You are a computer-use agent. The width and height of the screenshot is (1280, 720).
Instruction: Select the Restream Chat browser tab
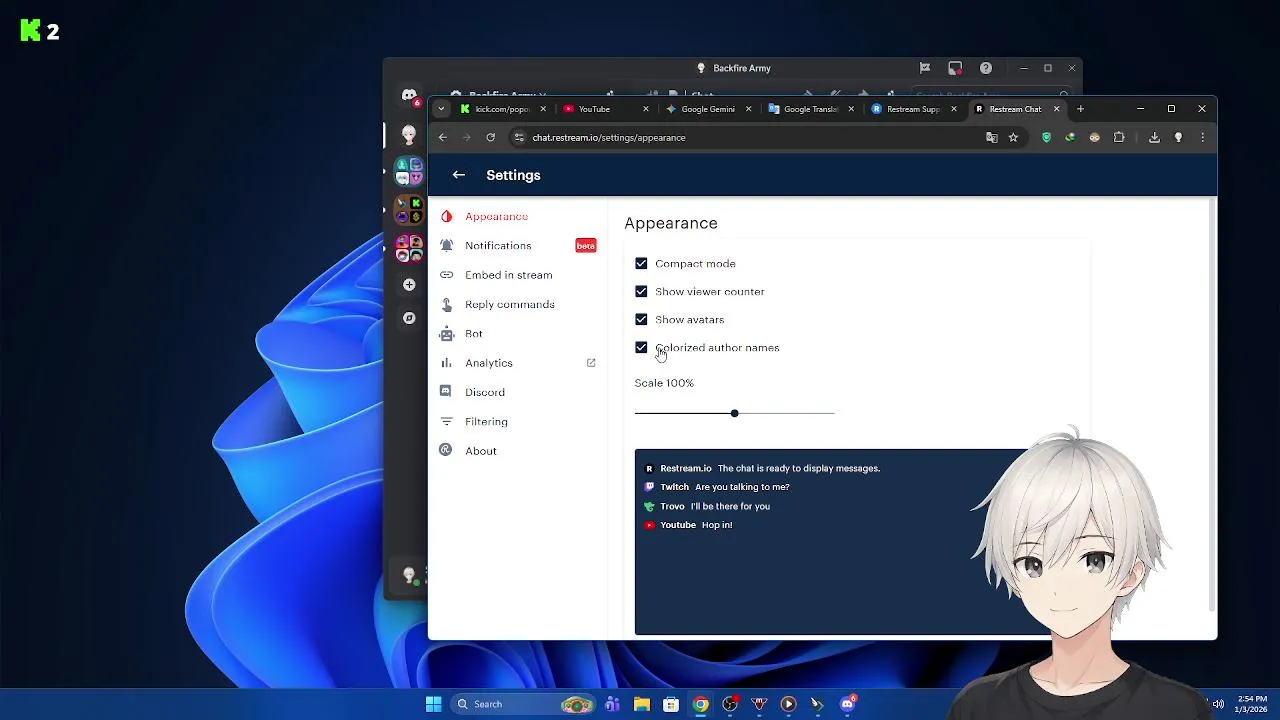pos(1016,109)
